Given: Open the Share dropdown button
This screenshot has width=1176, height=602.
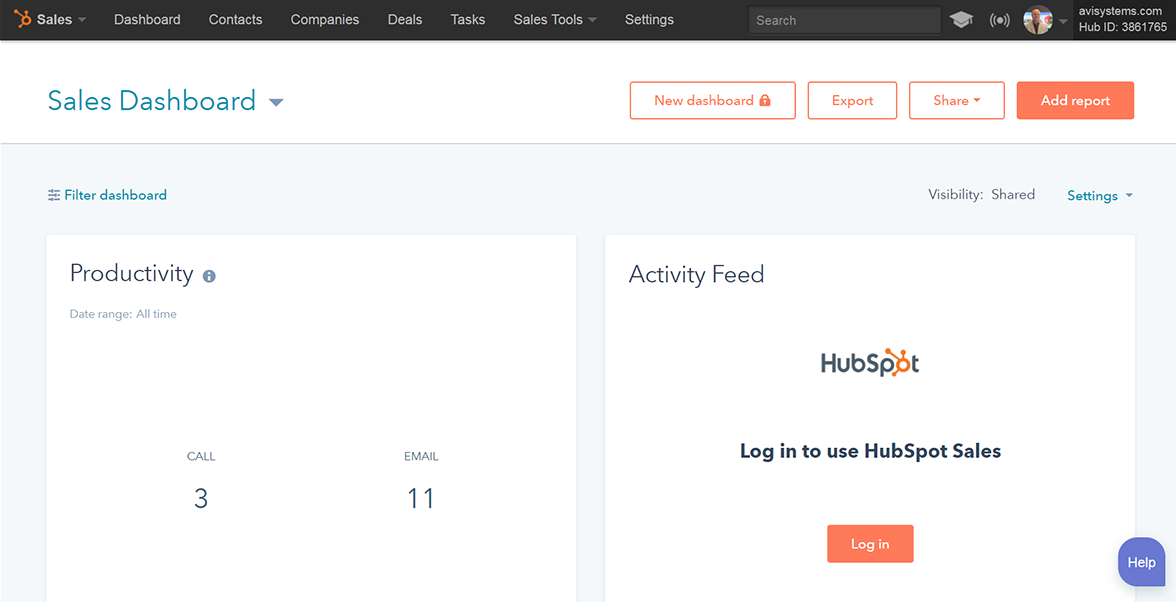Looking at the screenshot, I should (x=956, y=100).
